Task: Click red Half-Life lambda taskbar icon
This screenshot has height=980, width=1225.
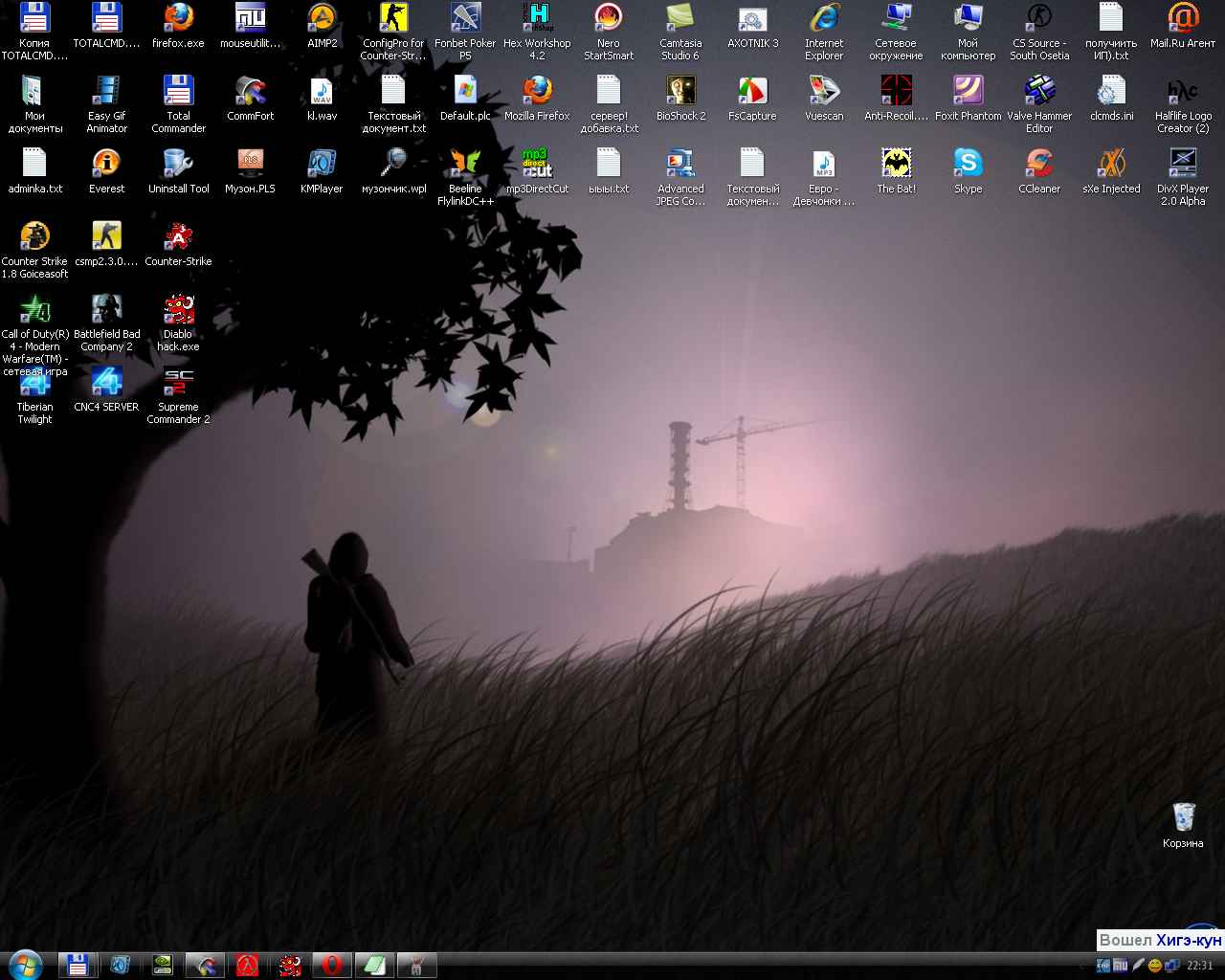Action: tap(247, 965)
